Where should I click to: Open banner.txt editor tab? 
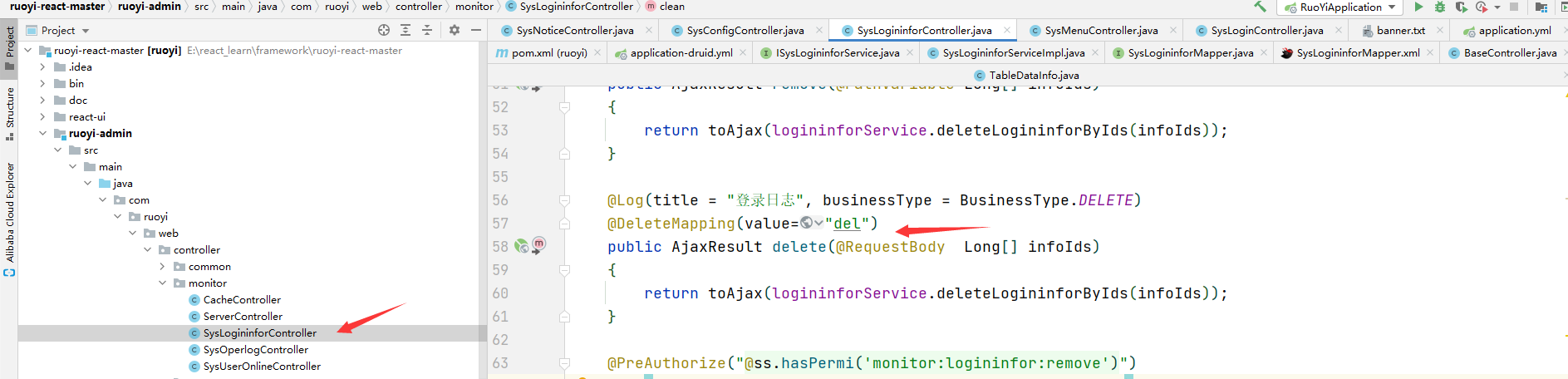pos(1400,30)
